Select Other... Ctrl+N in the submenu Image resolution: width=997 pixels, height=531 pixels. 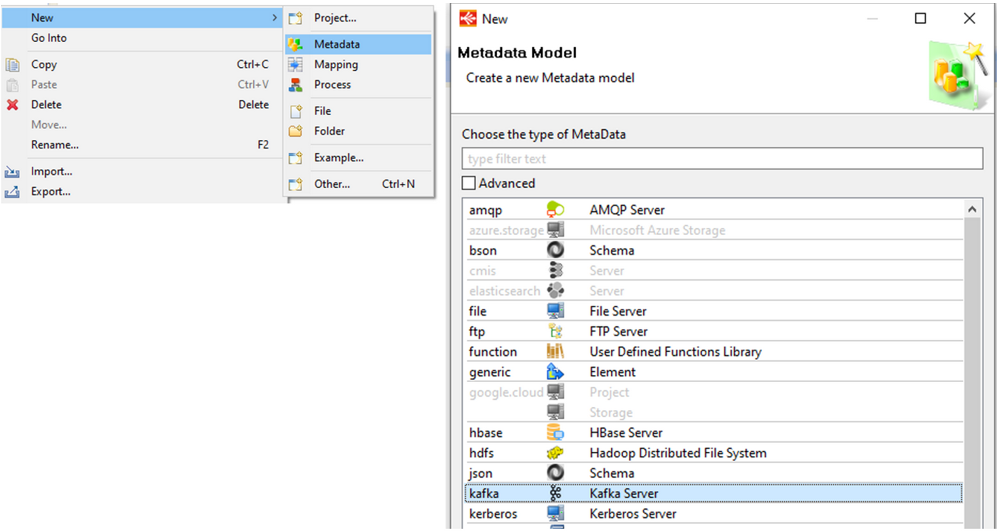358,184
